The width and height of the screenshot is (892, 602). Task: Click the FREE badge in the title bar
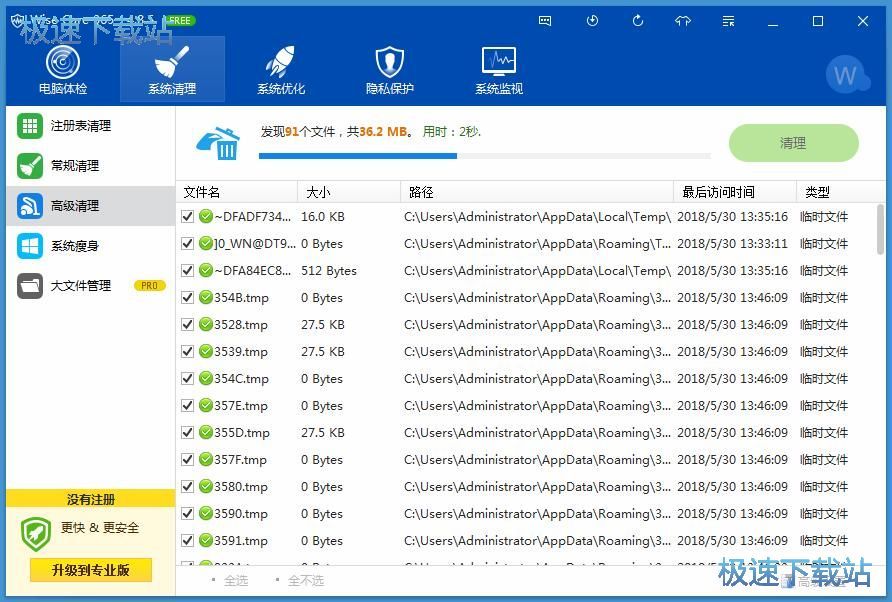coord(180,20)
